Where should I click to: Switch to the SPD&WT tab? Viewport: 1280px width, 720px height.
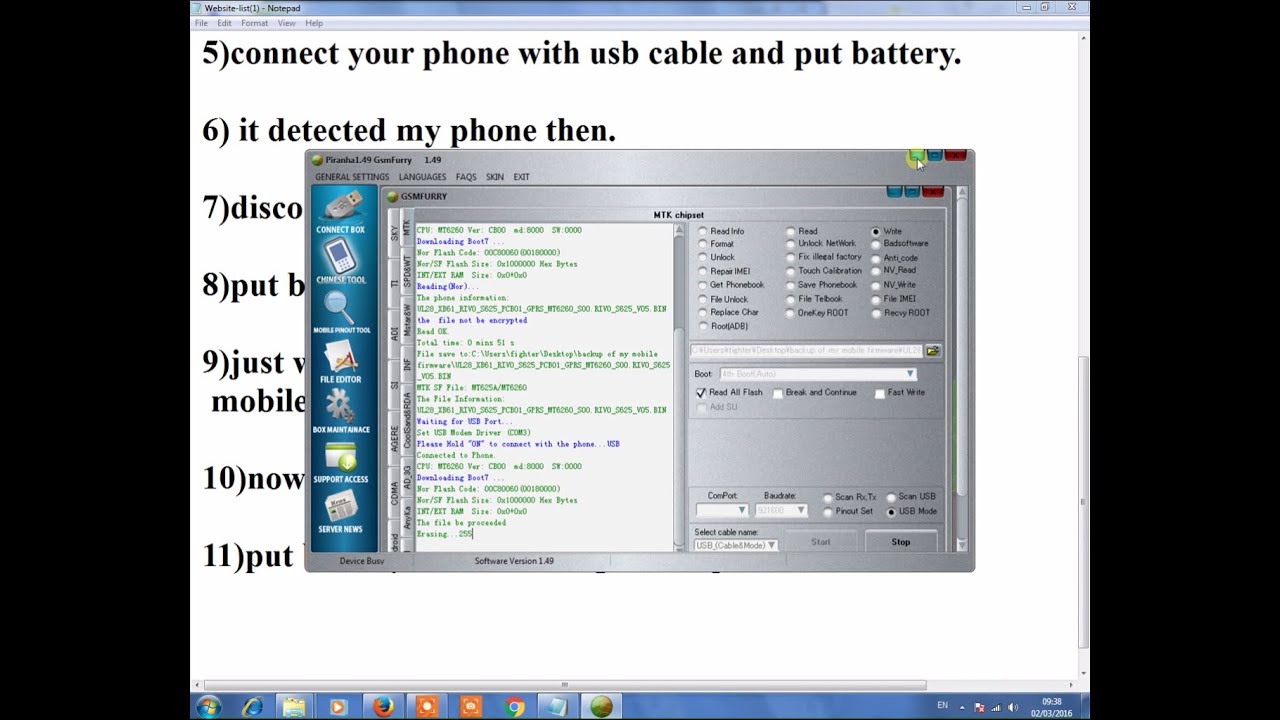pyautogui.click(x=406, y=270)
